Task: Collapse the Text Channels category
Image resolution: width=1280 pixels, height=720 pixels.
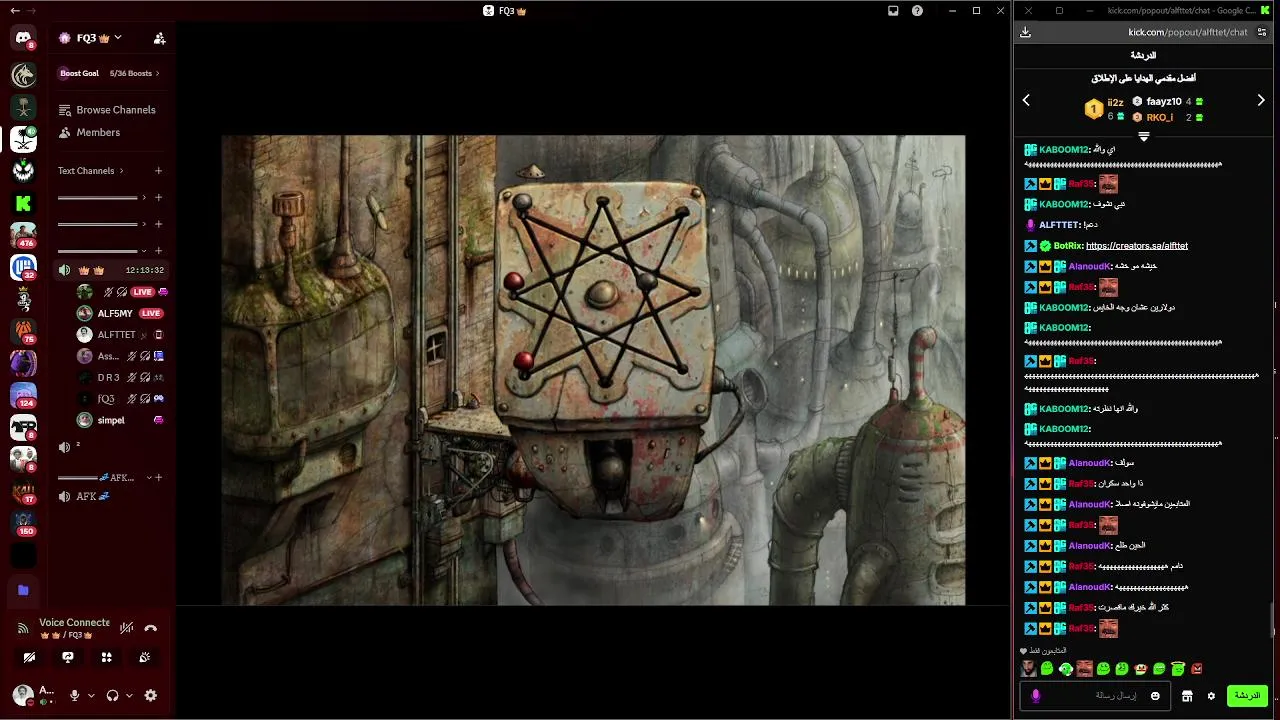Action: (x=91, y=171)
